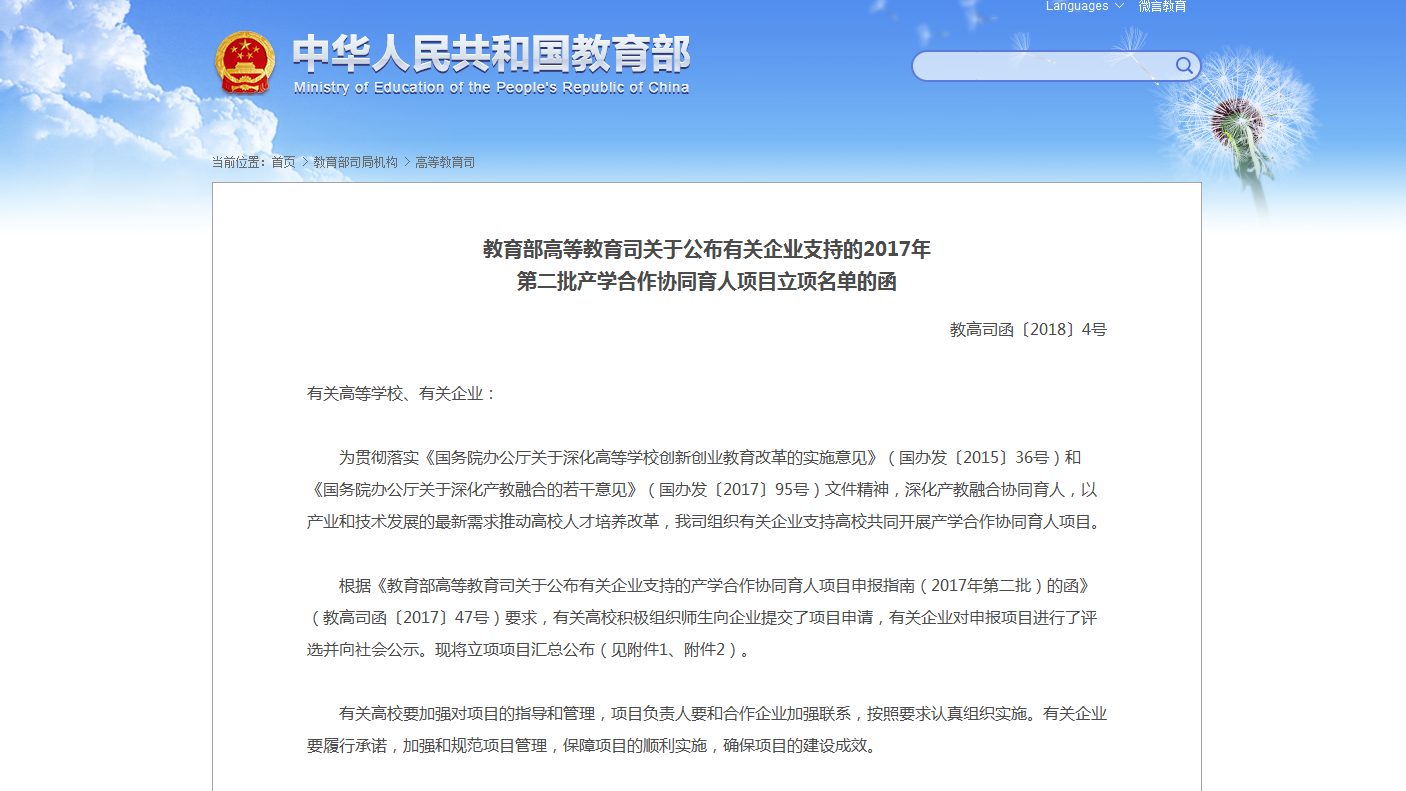Image resolution: width=1406 pixels, height=791 pixels.
Task: Open 高等教育司 breadcrumb link
Action: (x=445, y=162)
